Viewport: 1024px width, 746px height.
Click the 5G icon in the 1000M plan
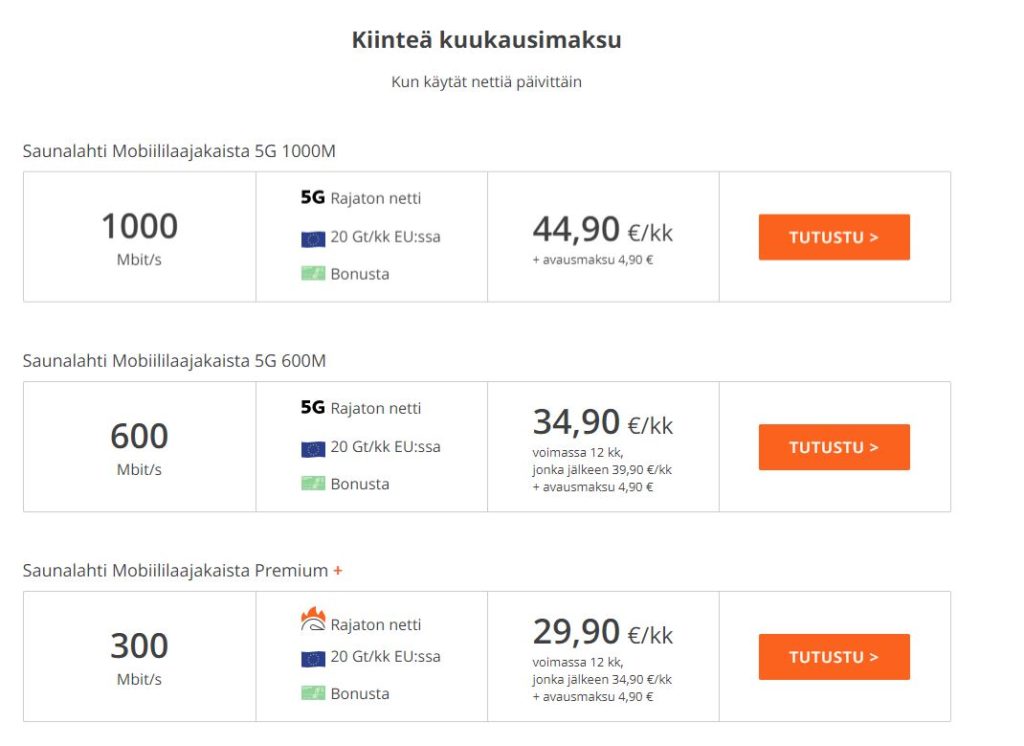pyautogui.click(x=313, y=198)
